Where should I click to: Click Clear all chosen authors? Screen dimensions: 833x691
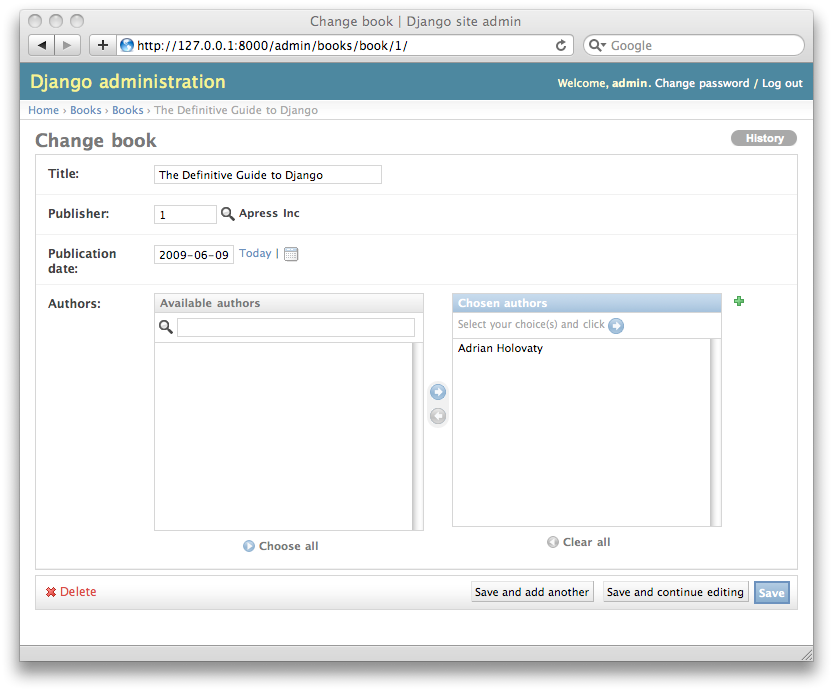[579, 542]
